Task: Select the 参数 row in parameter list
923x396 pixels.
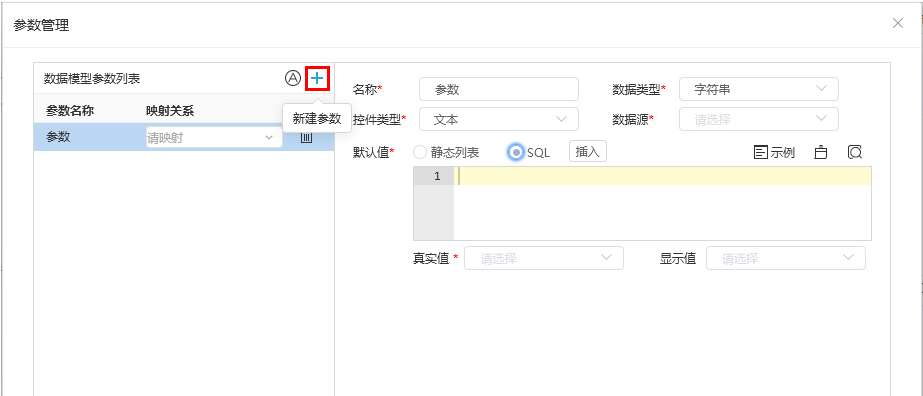Action: (184, 137)
